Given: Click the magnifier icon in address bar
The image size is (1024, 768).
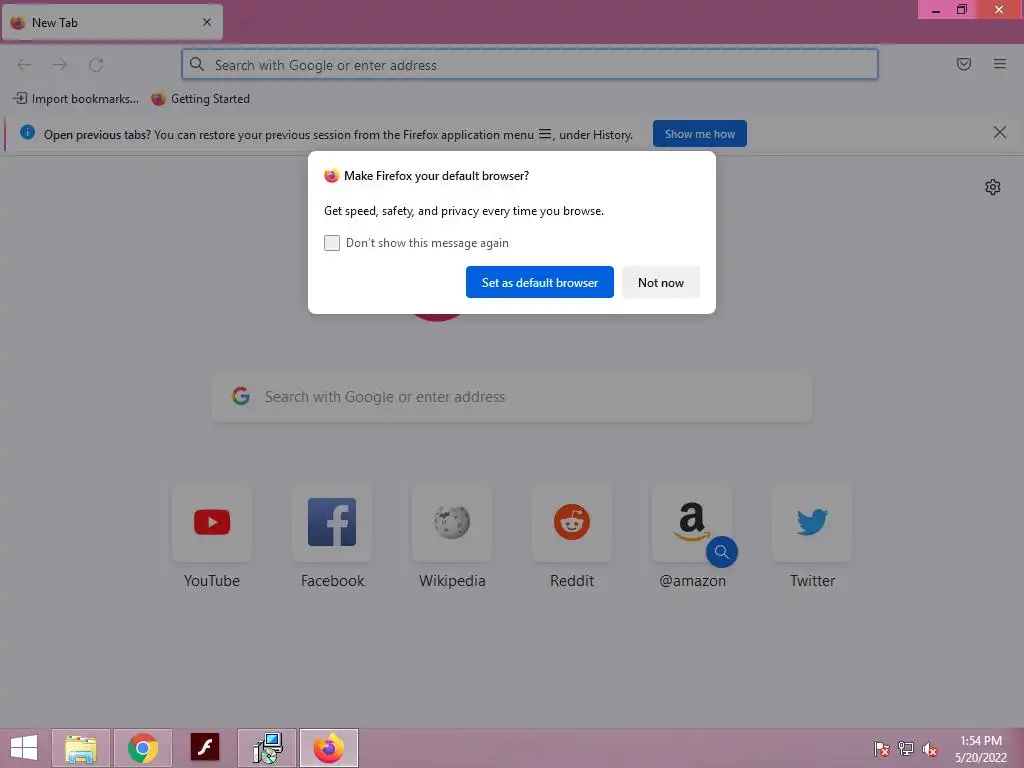Looking at the screenshot, I should 197,64.
